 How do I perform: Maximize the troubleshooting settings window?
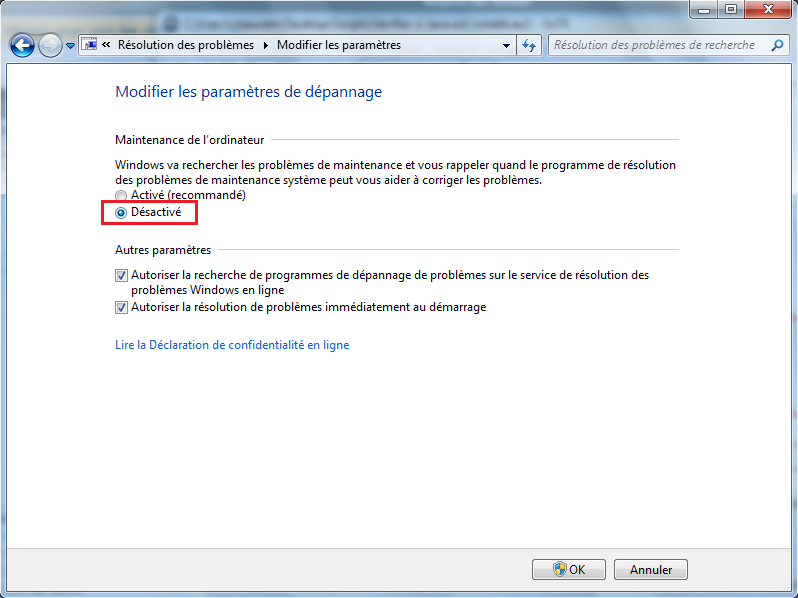pos(731,9)
